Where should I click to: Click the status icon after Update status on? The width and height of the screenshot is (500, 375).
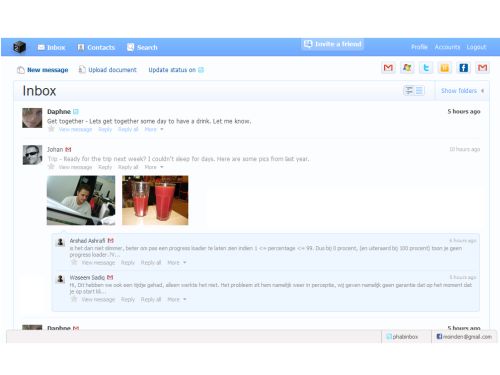point(201,70)
